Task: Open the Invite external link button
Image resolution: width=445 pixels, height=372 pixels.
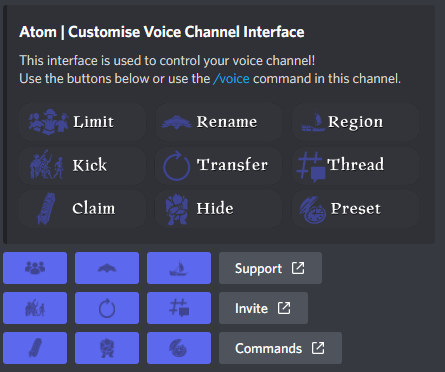Action: [263, 308]
